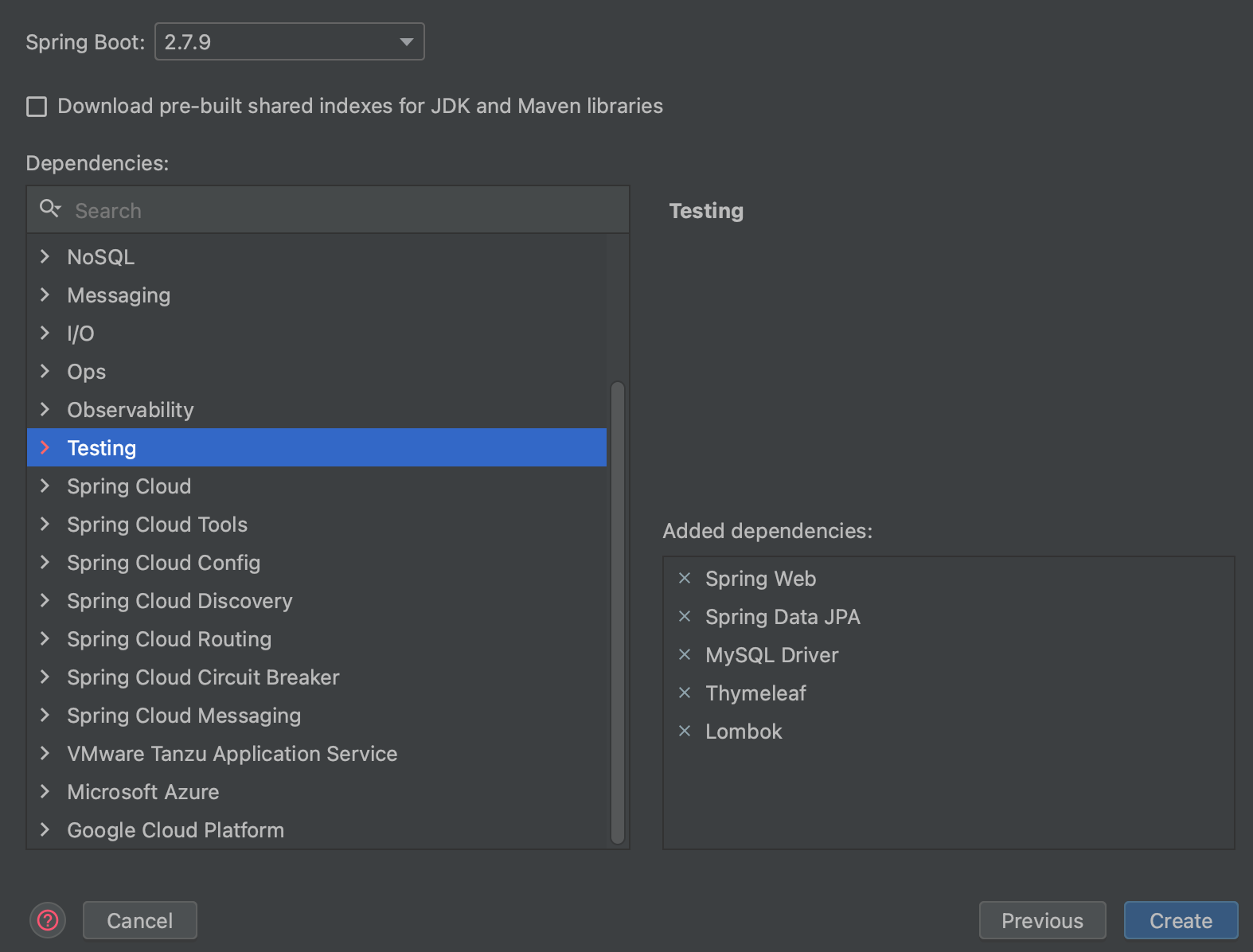The width and height of the screenshot is (1253, 952).
Task: Select Lombok in added dependencies
Action: 744,732
